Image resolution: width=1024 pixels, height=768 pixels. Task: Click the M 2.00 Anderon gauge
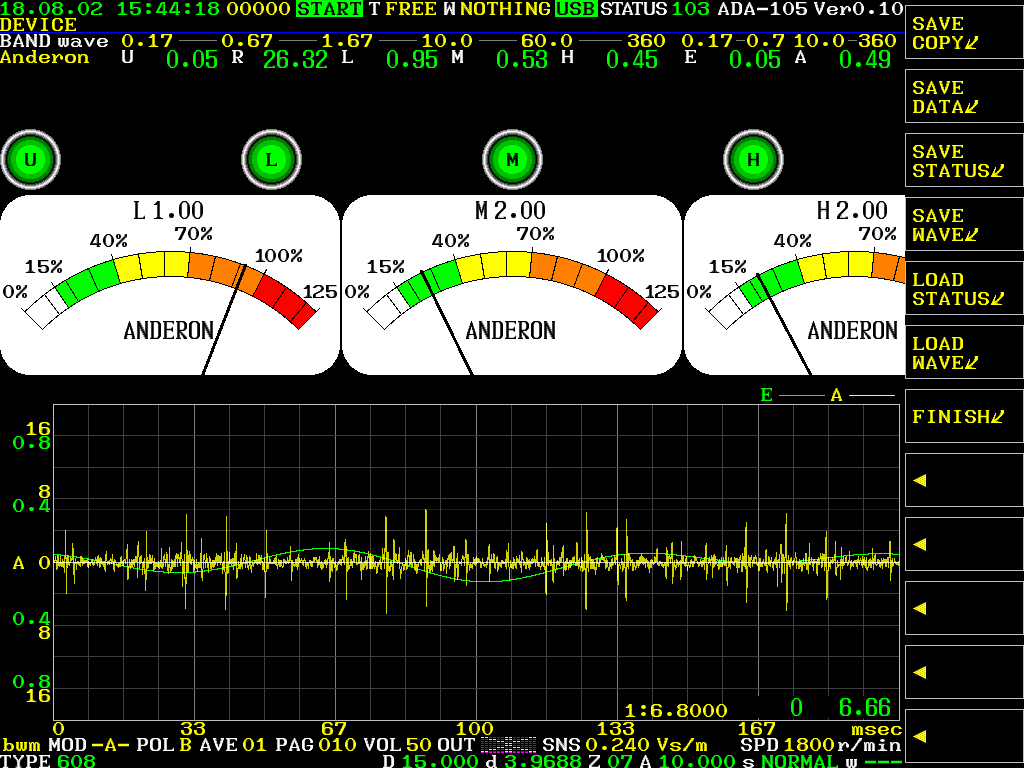point(511,285)
